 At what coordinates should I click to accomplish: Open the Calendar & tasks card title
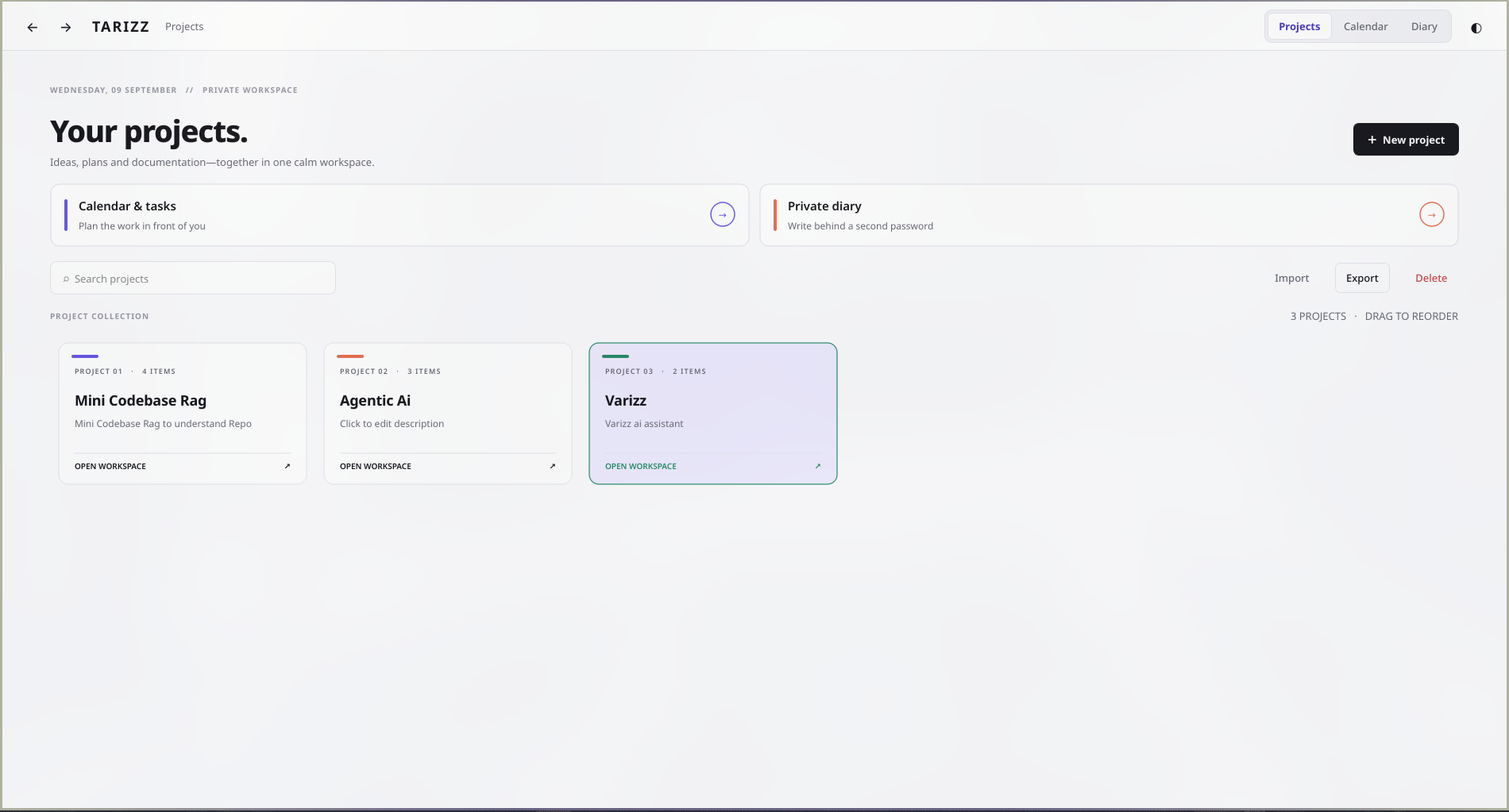coord(127,206)
